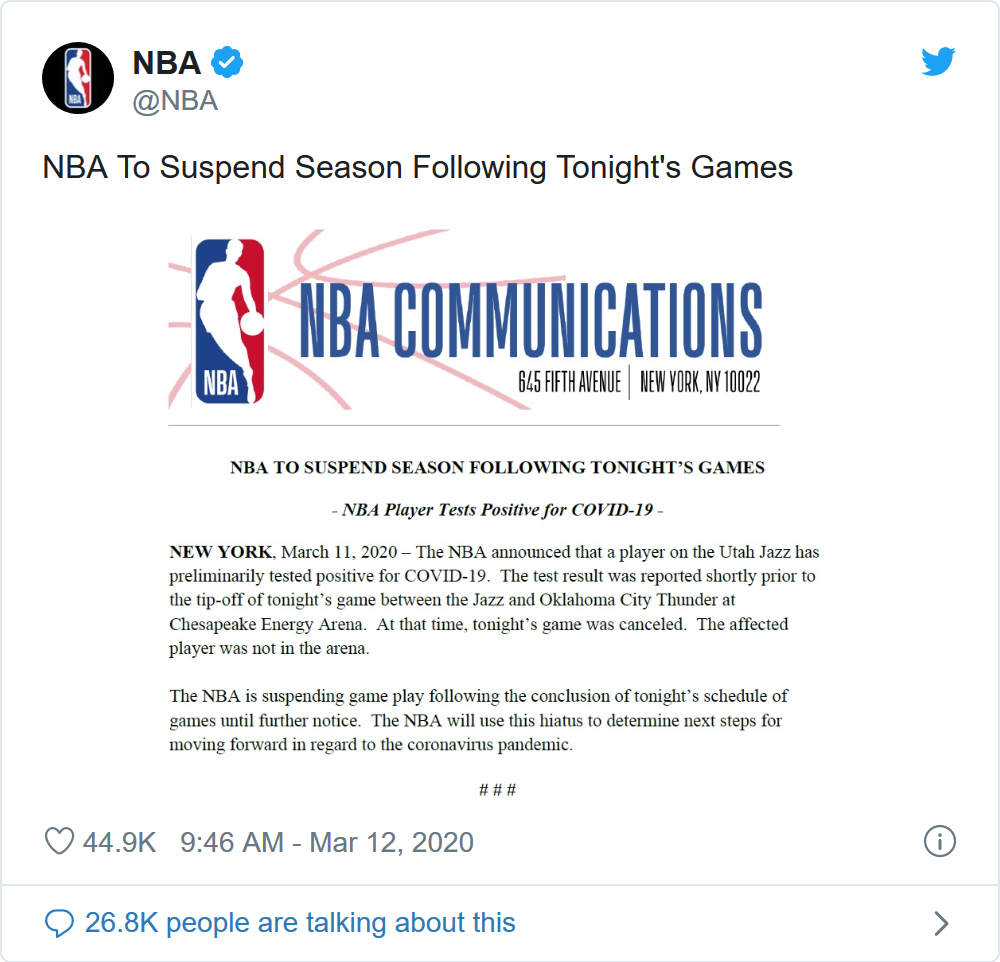
Task: Open the NBA display name link
Action: point(167,63)
